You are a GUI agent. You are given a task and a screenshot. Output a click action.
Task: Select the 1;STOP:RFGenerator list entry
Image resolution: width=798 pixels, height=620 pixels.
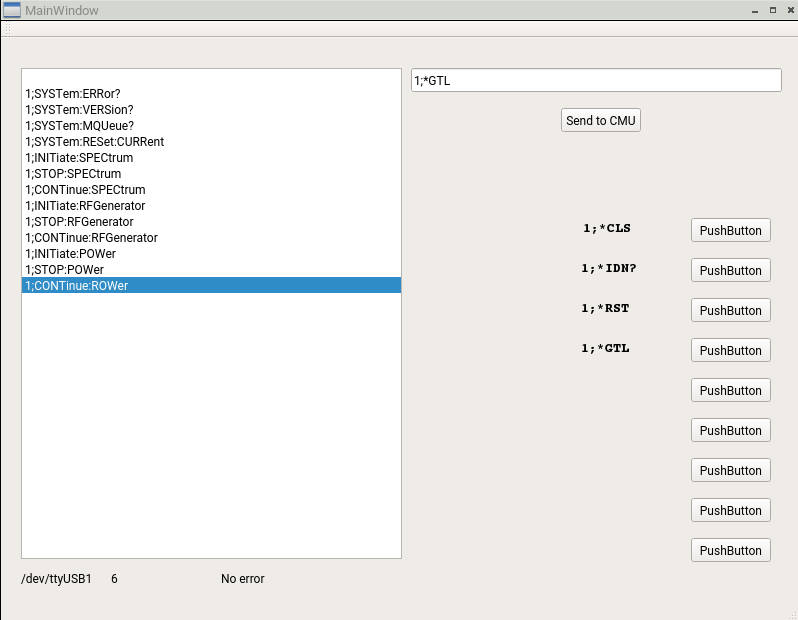coord(211,221)
